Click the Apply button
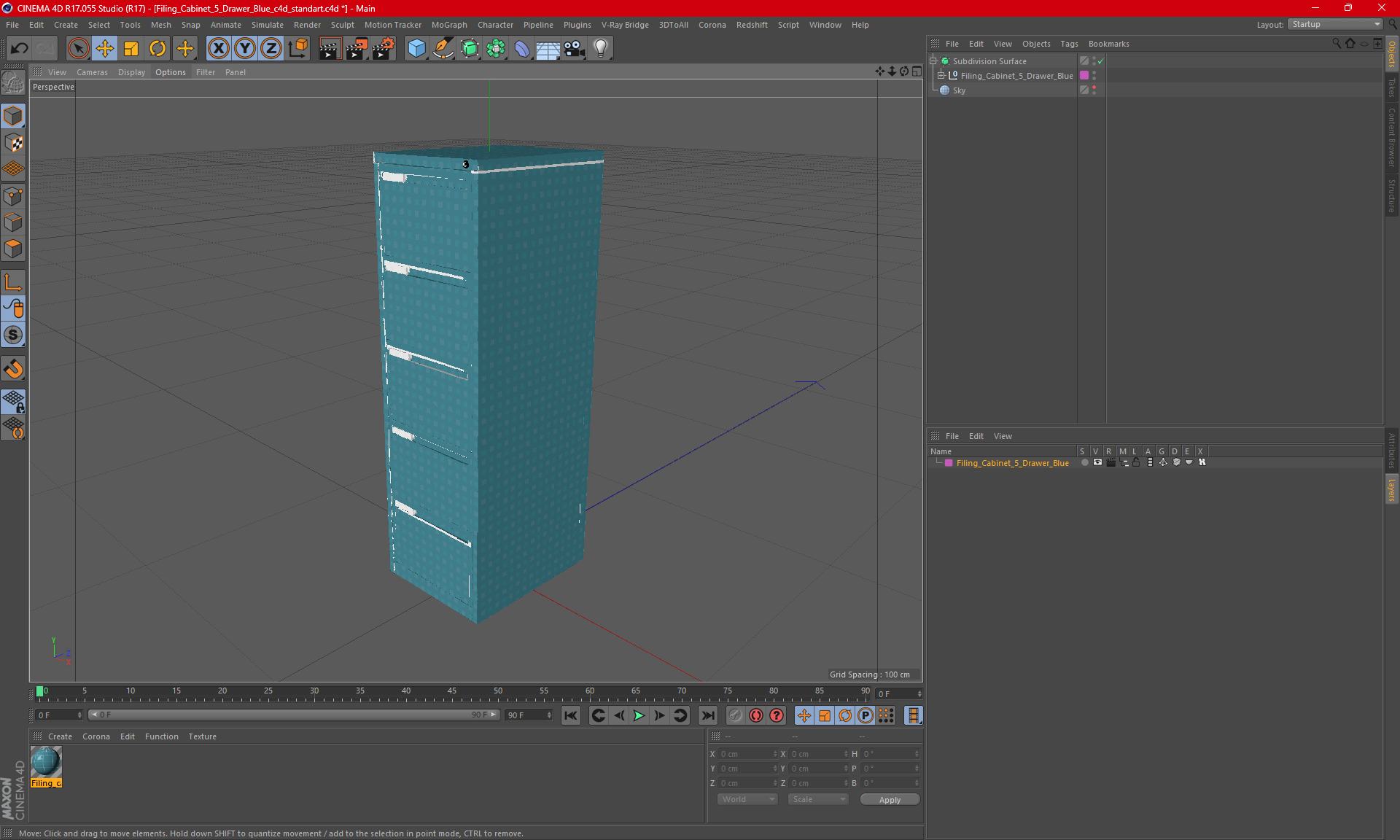The width and height of the screenshot is (1400, 840). [x=890, y=800]
